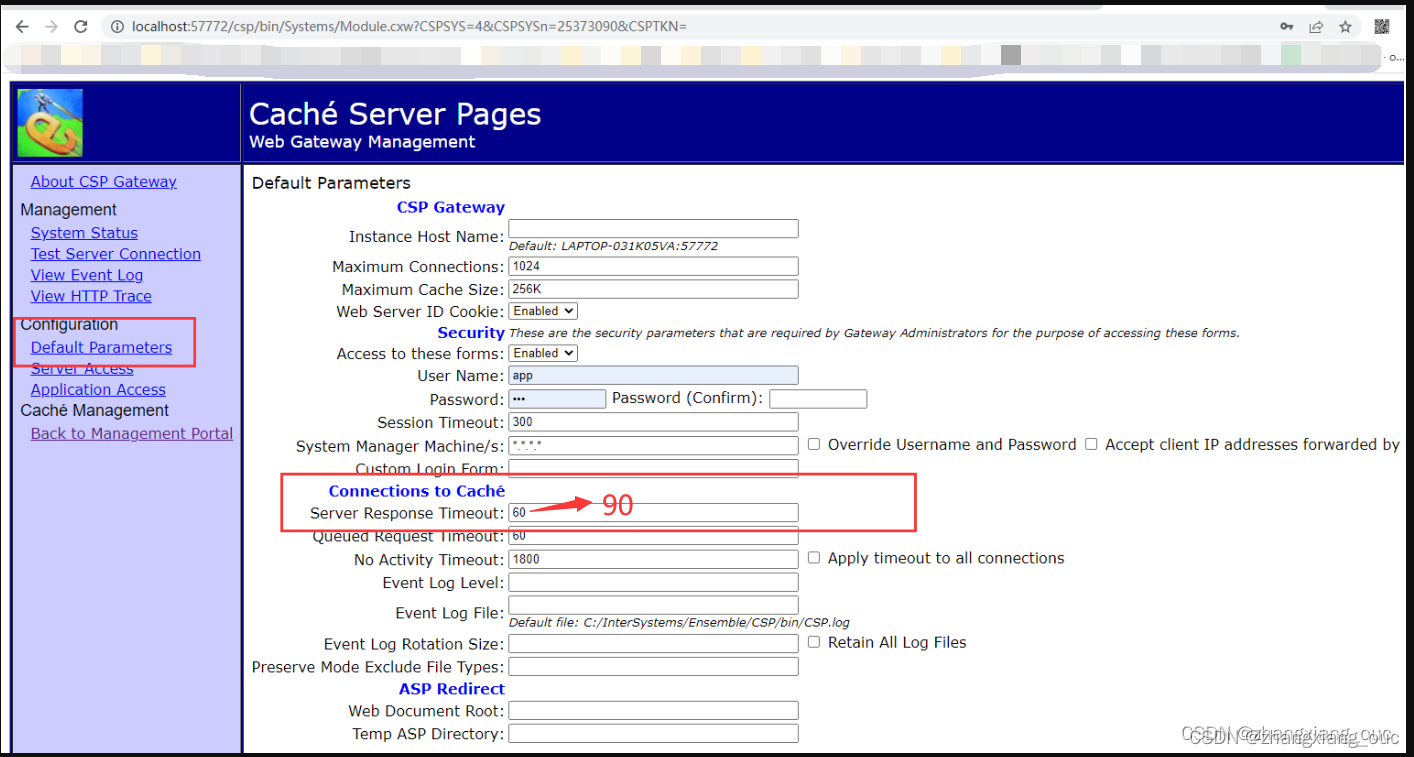
Task: Open Server Access link
Action: [x=81, y=369]
